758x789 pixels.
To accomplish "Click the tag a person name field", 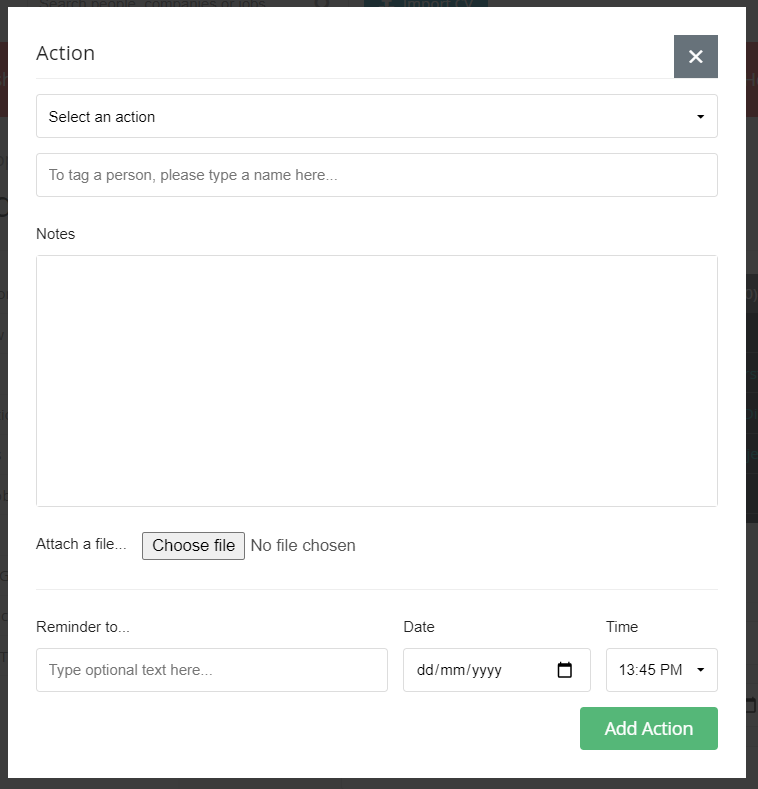I will tap(376, 175).
